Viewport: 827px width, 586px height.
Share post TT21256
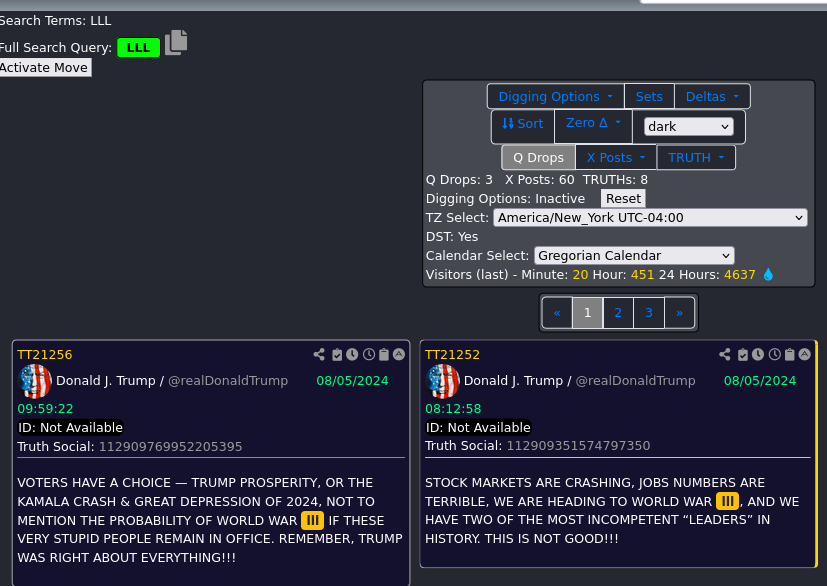[x=319, y=354]
